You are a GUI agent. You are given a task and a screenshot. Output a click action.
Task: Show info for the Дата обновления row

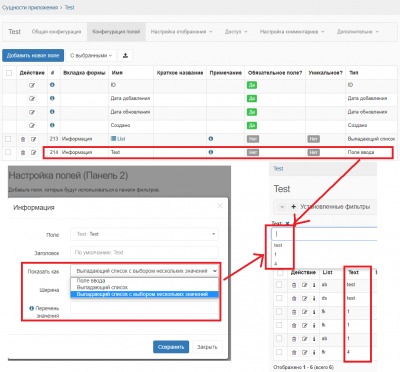(x=52, y=112)
